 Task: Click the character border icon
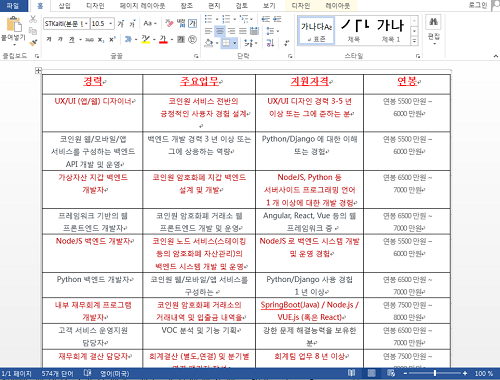[192, 23]
